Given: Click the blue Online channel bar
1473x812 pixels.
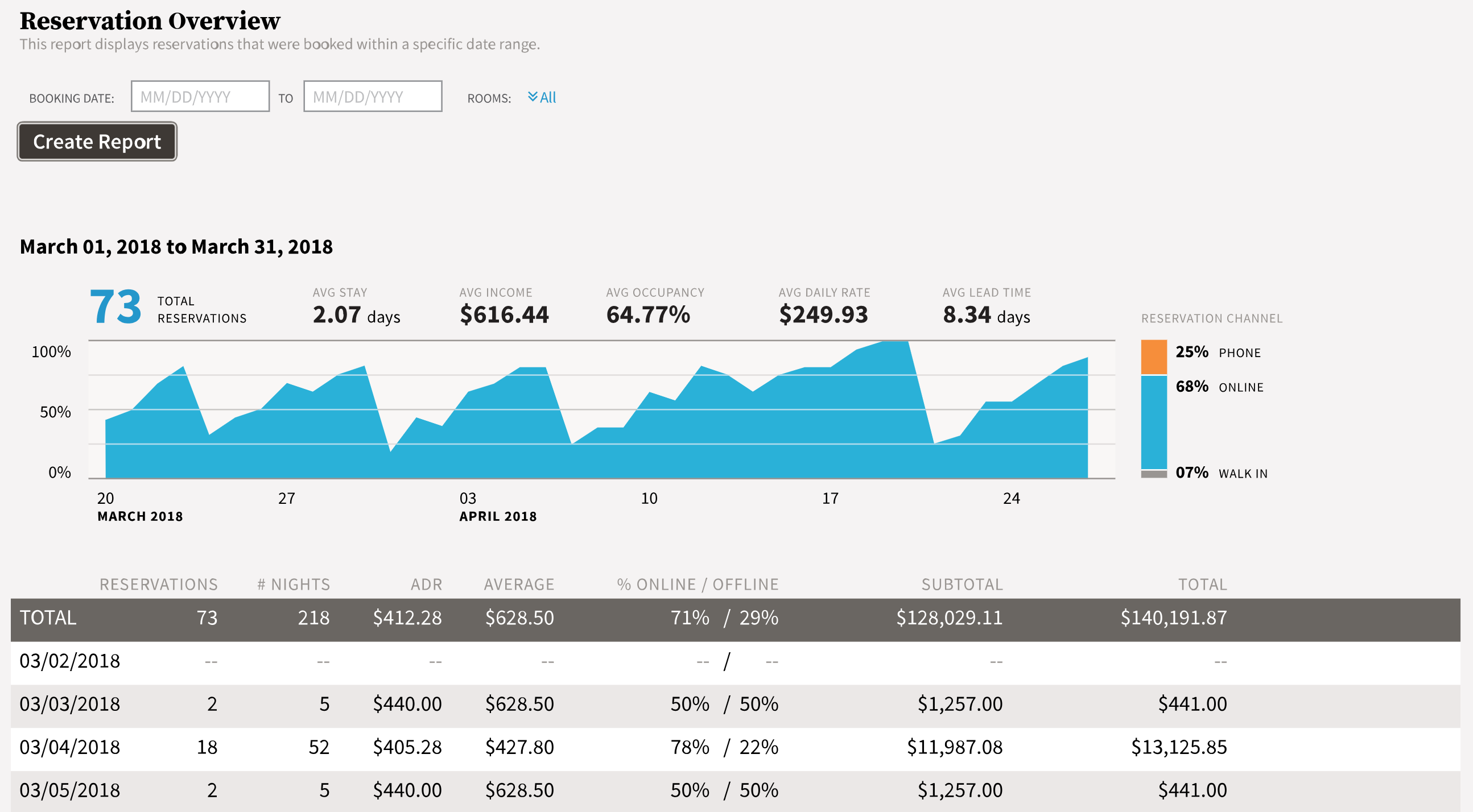Looking at the screenshot, I should (1153, 422).
